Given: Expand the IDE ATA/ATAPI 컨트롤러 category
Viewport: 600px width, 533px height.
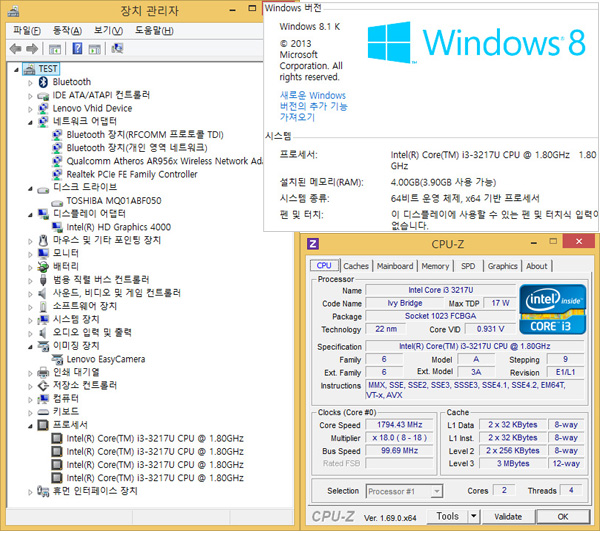Looking at the screenshot, I should point(30,96).
